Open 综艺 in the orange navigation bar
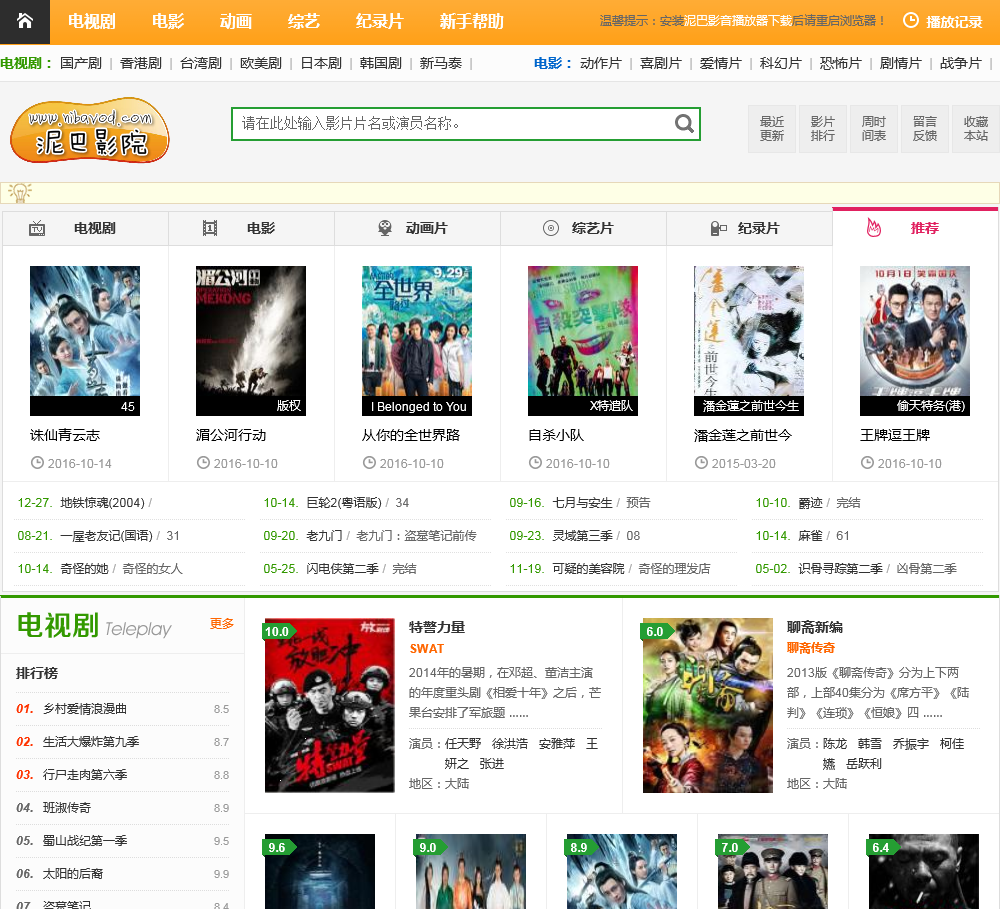The image size is (1000, 909). [304, 22]
